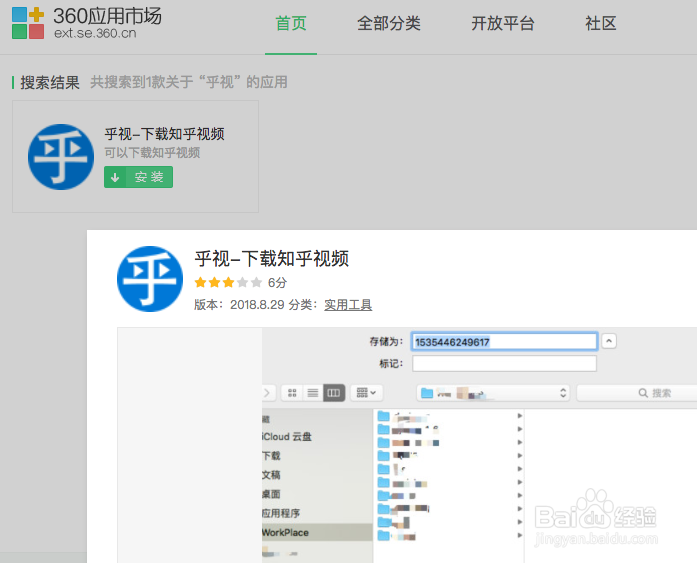Click the 存储为 filename field
Screen dimensions: 697x563
point(504,342)
